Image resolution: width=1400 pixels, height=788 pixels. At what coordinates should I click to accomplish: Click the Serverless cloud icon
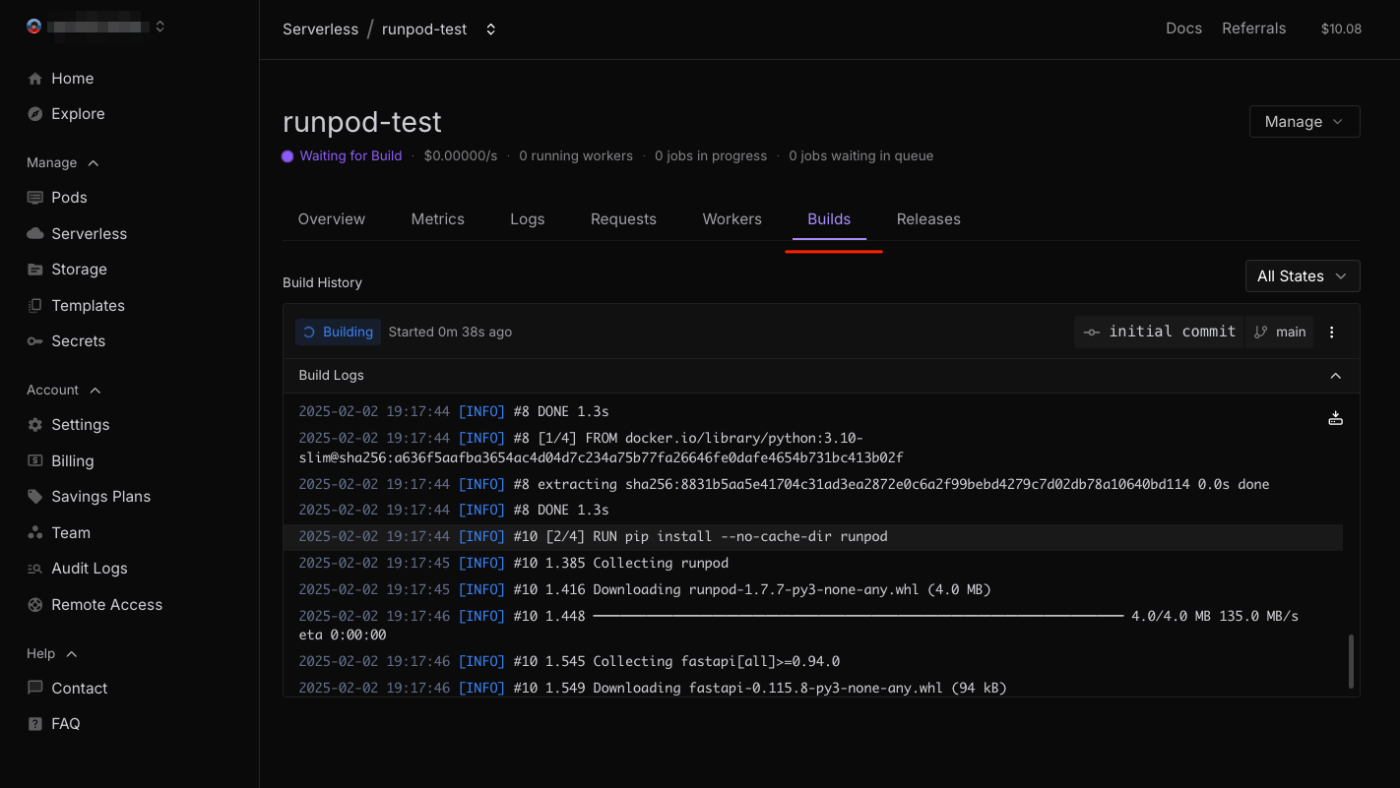point(35,234)
